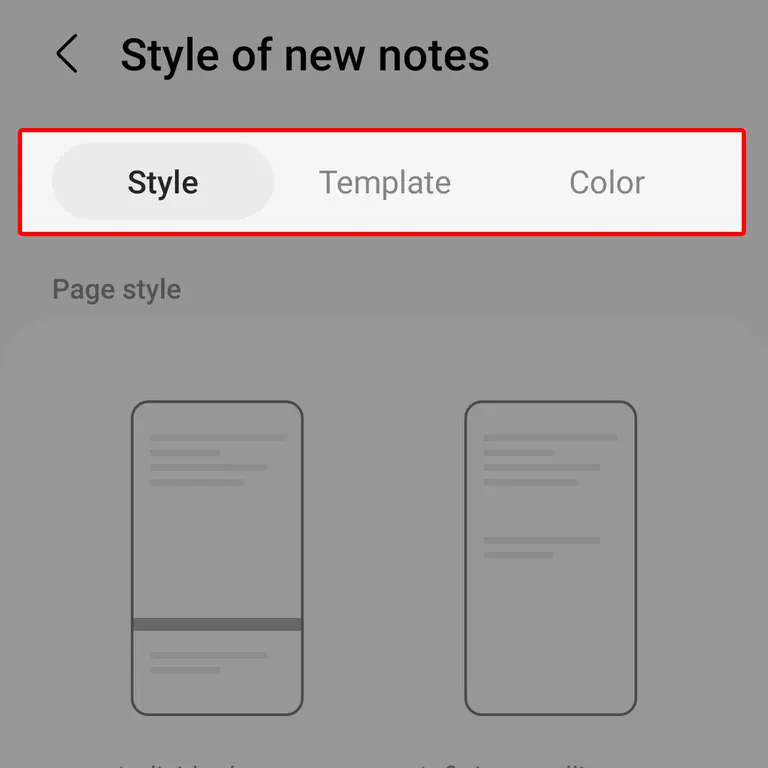Switch to the Template tab
Screen dimensions: 768x768
[x=385, y=182]
